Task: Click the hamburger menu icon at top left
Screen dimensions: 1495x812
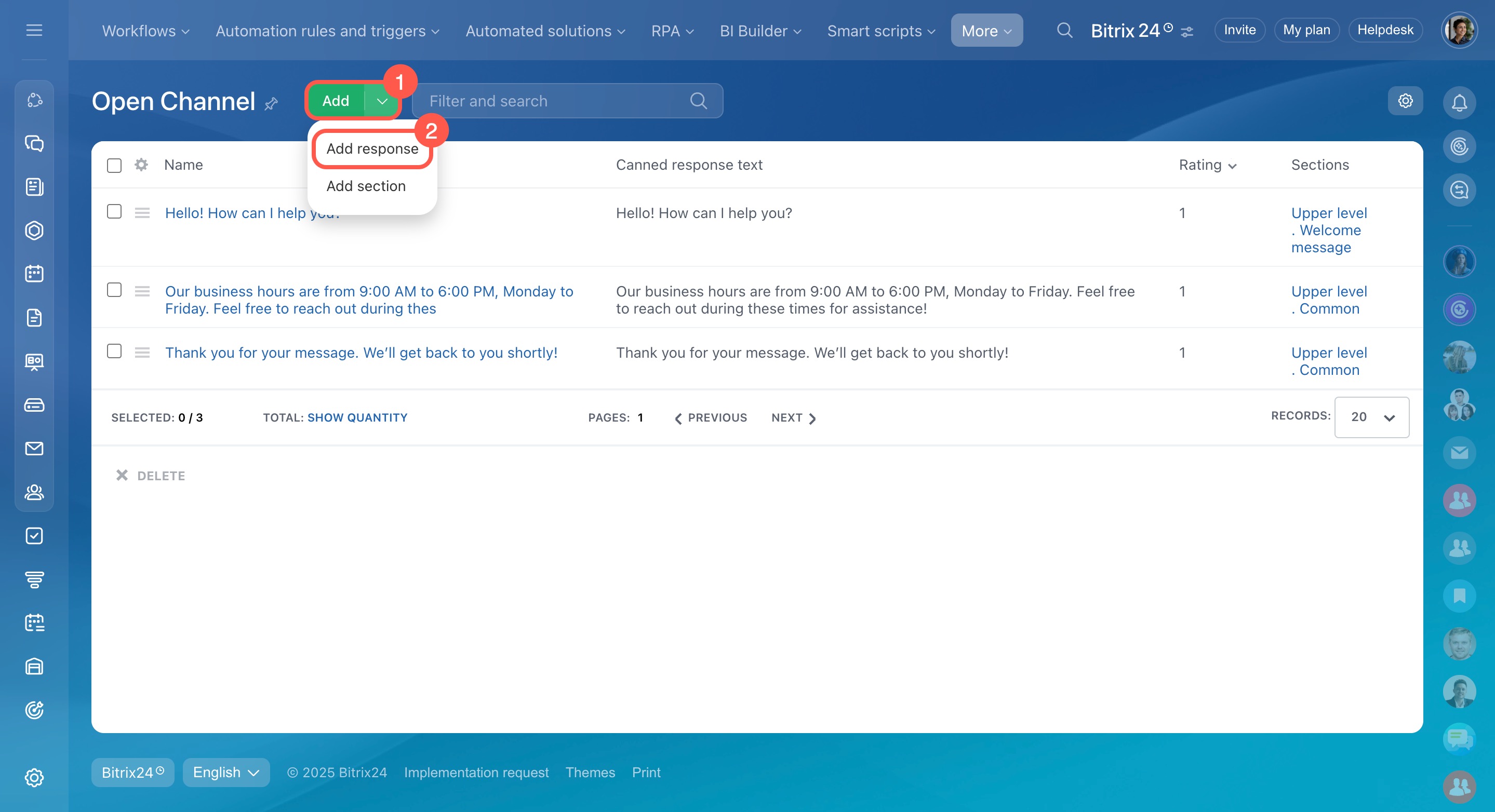Action: (34, 30)
